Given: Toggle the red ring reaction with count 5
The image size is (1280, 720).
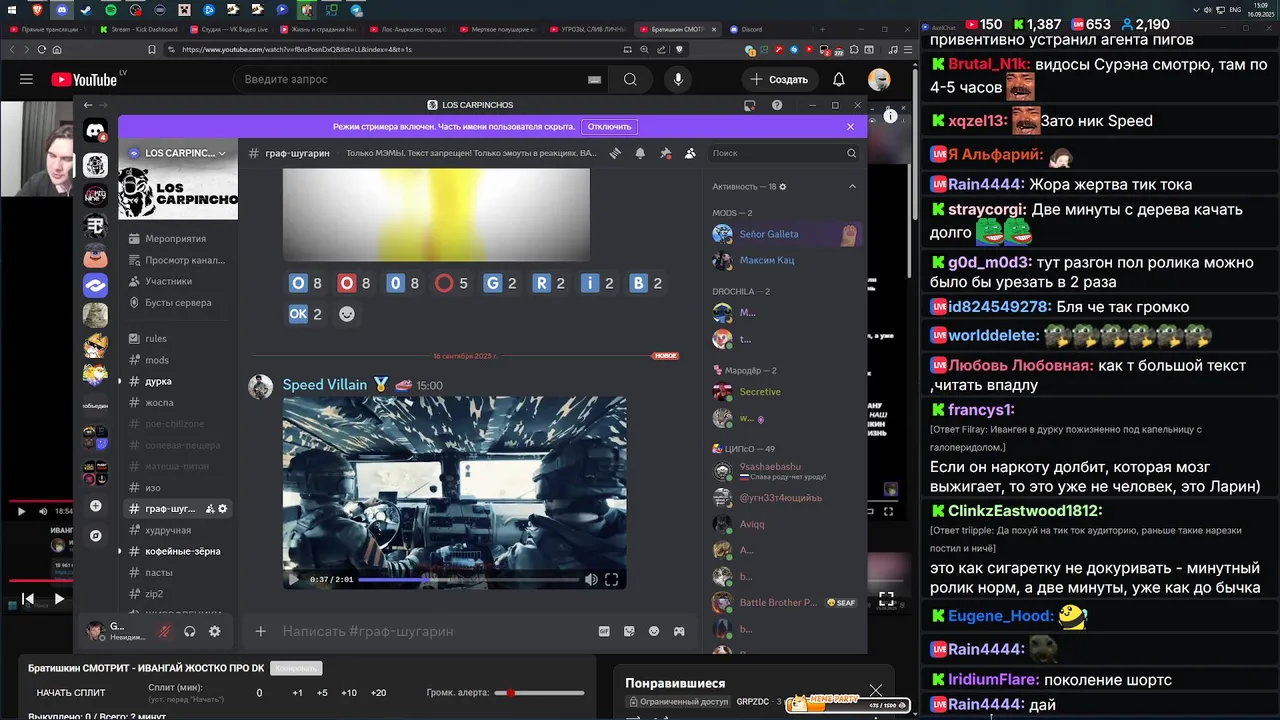Looking at the screenshot, I should pos(452,283).
